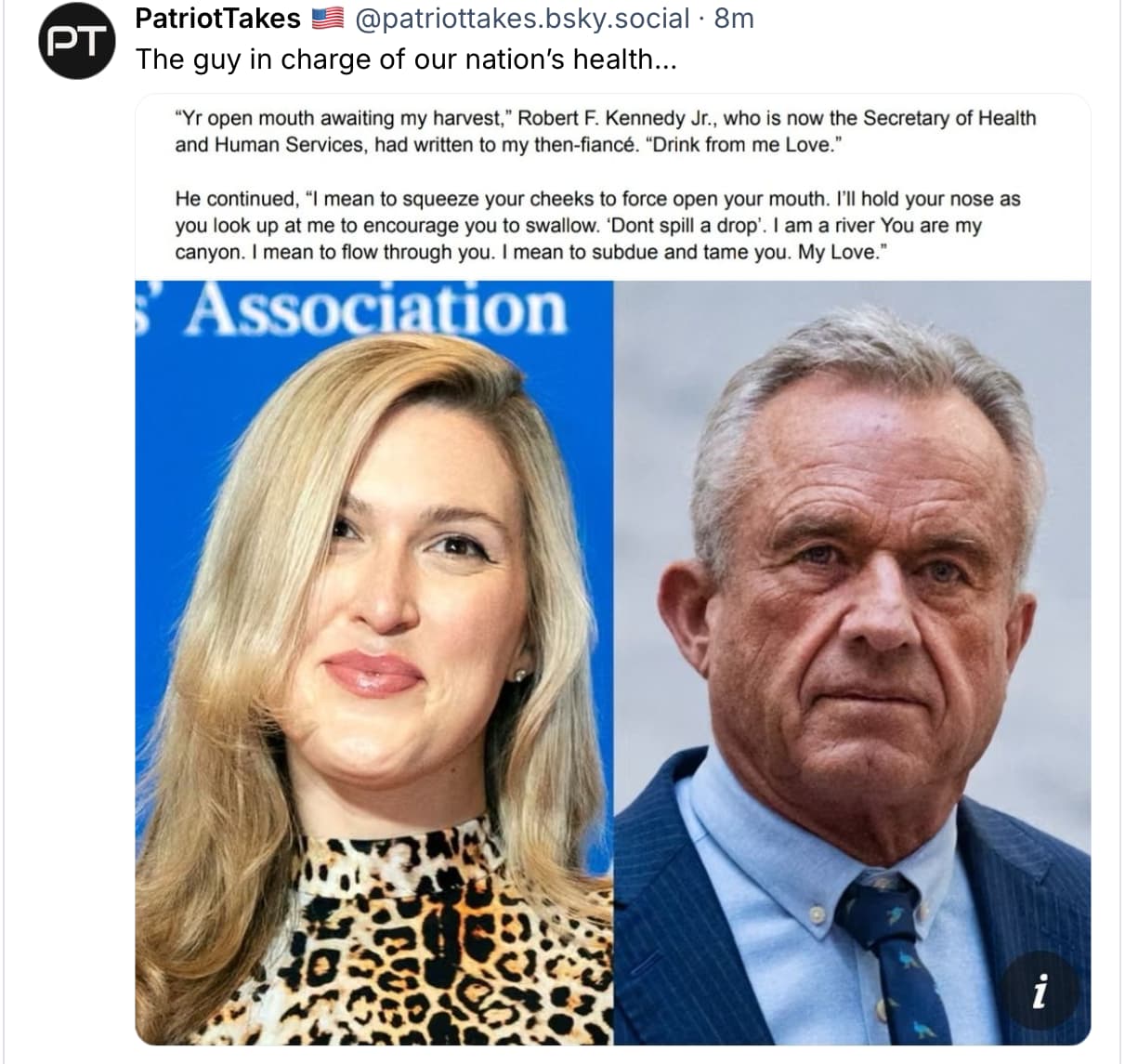Screen dimensions: 1125x1064
Task: Visit the @patriottakes.bsky.social handle
Action: tap(523, 18)
